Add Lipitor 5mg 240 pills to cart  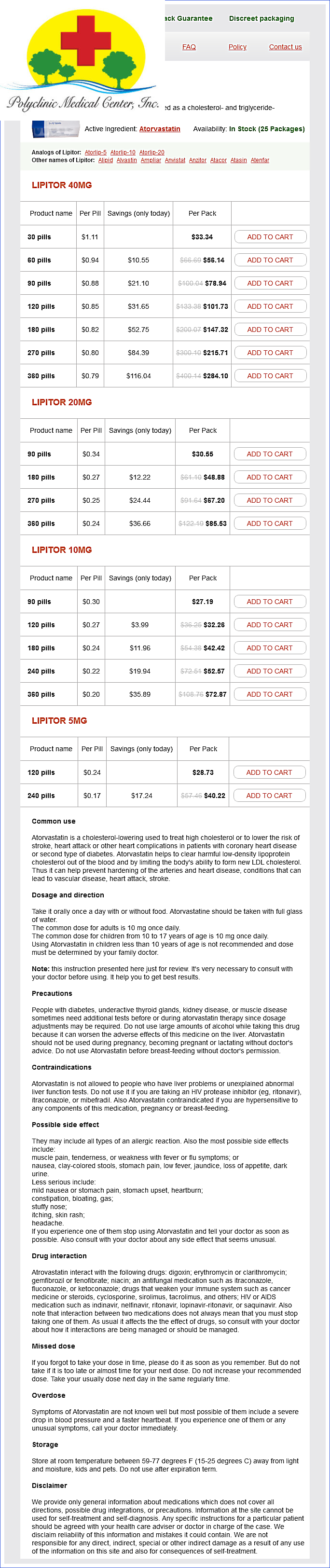tap(269, 796)
